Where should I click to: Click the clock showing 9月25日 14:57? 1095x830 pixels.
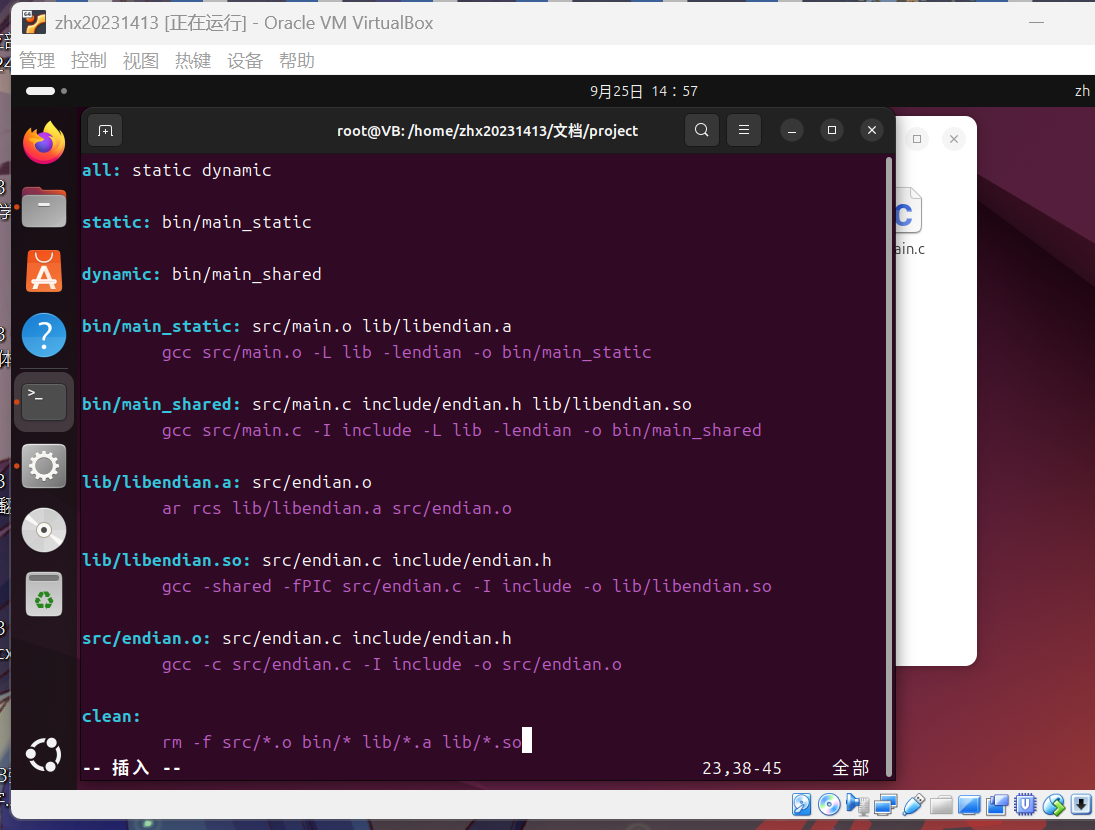[x=644, y=91]
